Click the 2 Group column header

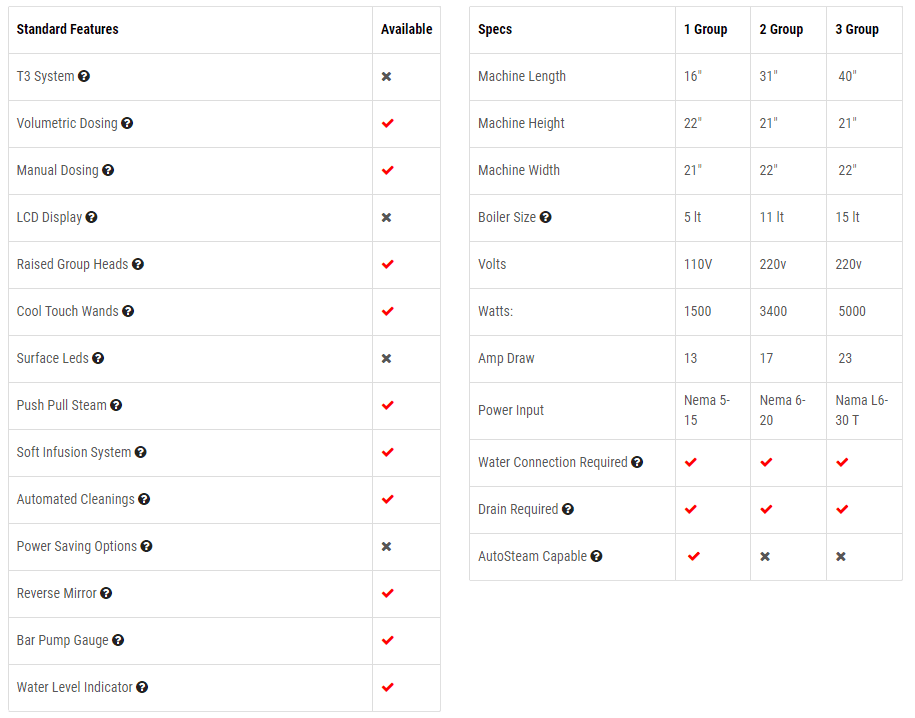tap(781, 29)
